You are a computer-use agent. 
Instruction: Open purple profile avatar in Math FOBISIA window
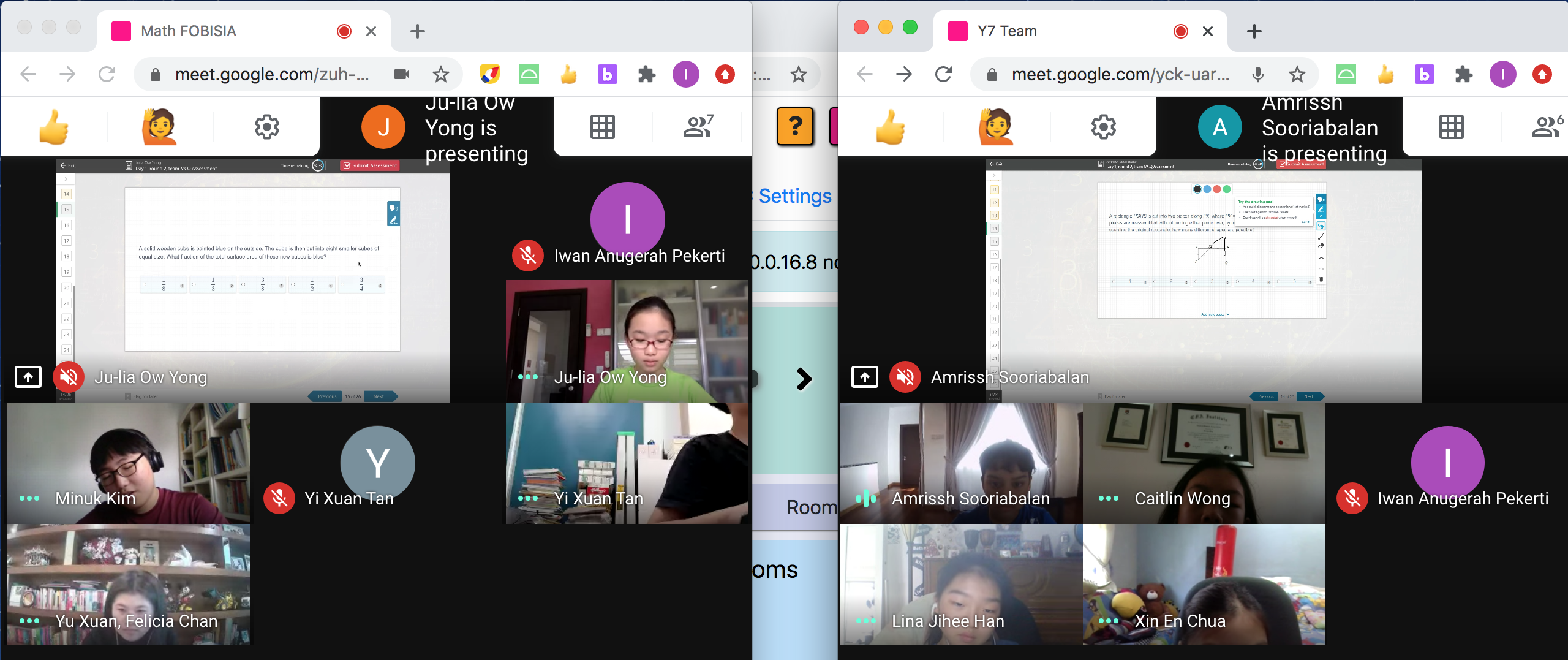[x=686, y=74]
